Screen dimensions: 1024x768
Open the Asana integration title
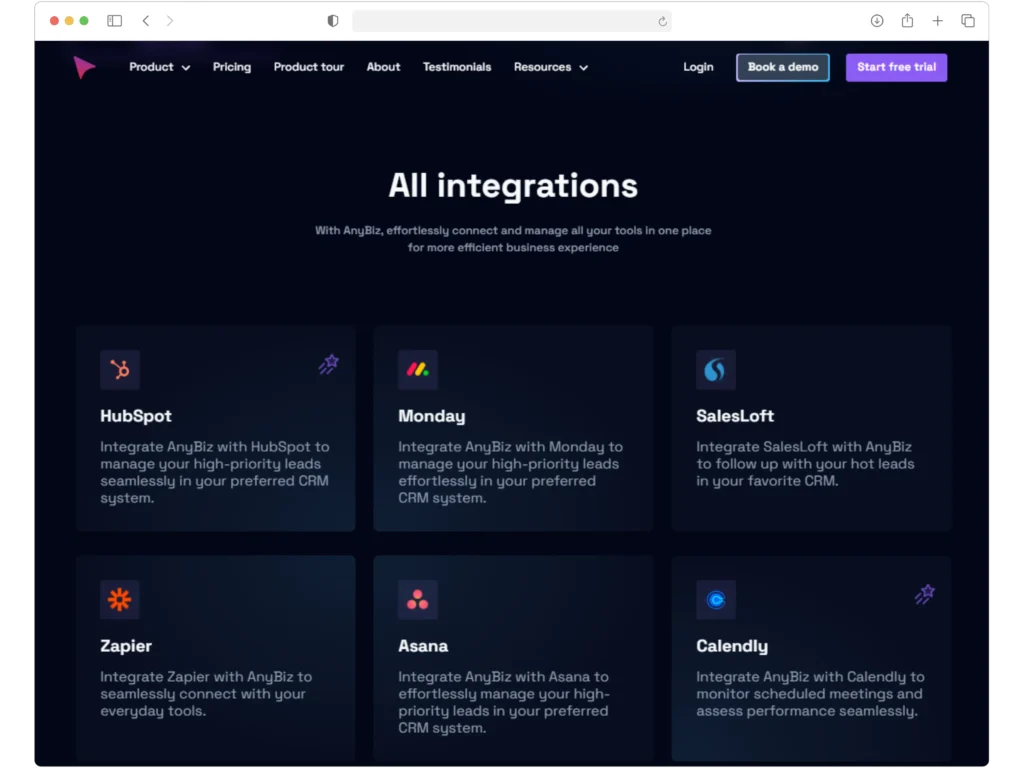(423, 646)
